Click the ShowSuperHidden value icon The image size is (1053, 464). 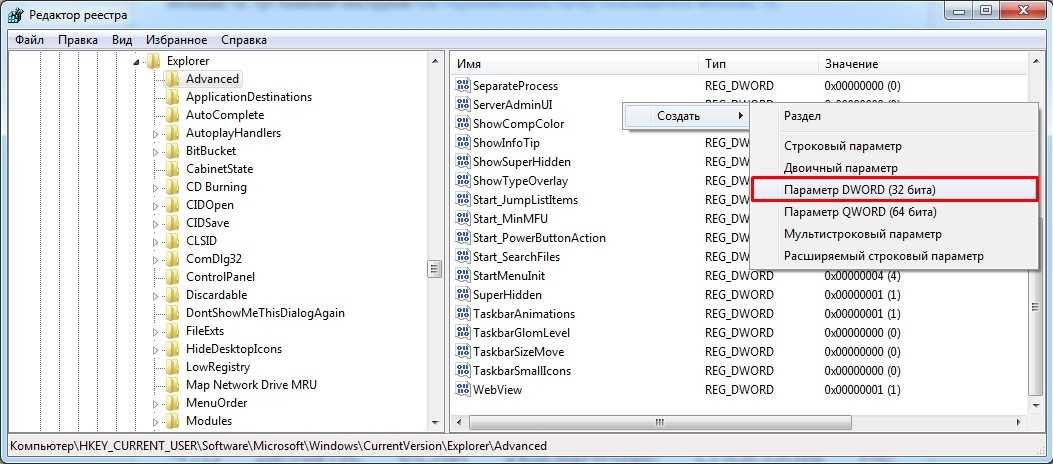tap(463, 162)
